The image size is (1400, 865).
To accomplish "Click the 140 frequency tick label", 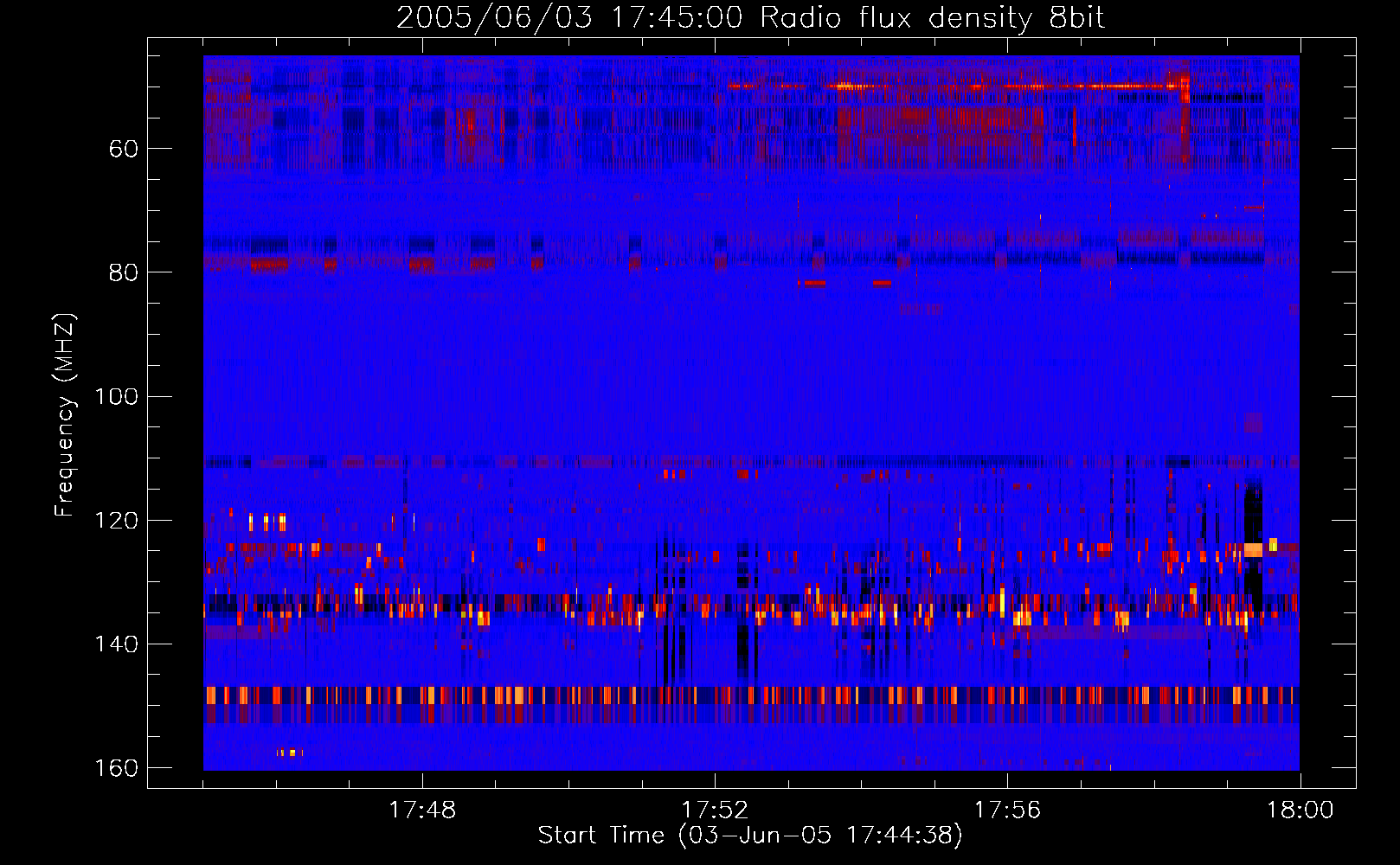I will pos(117,644).
